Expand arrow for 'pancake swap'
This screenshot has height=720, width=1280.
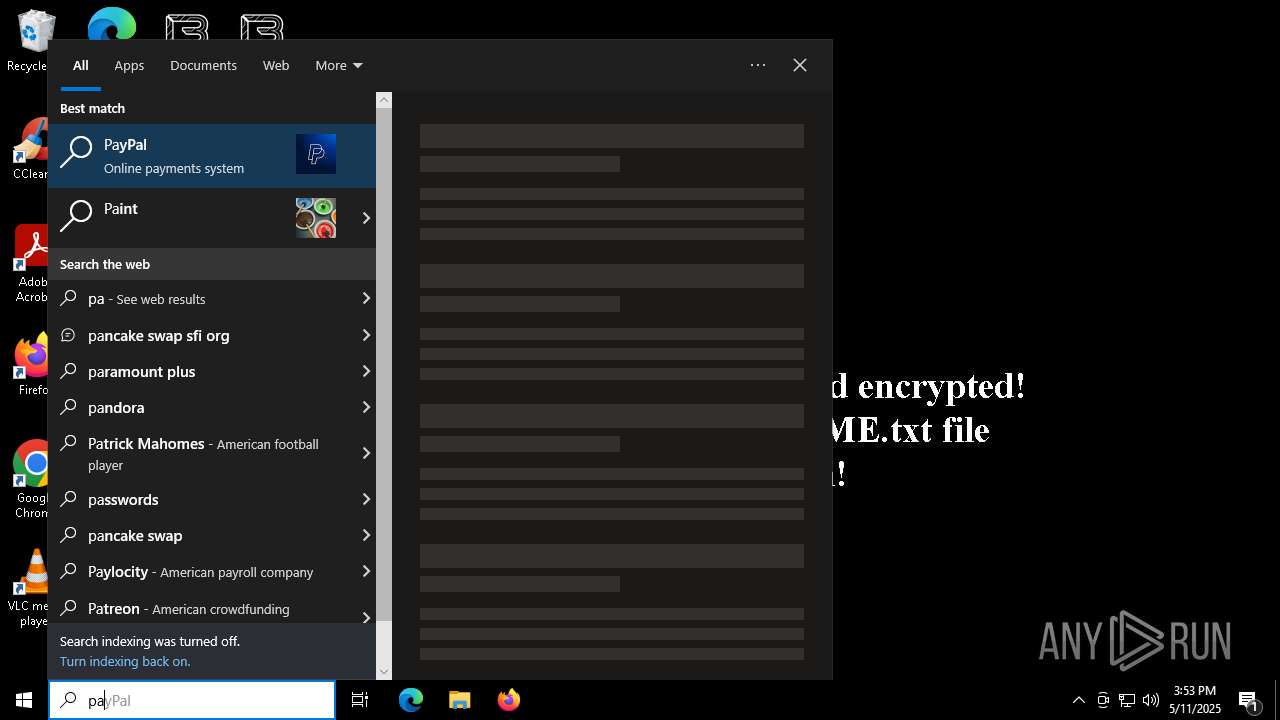point(366,535)
